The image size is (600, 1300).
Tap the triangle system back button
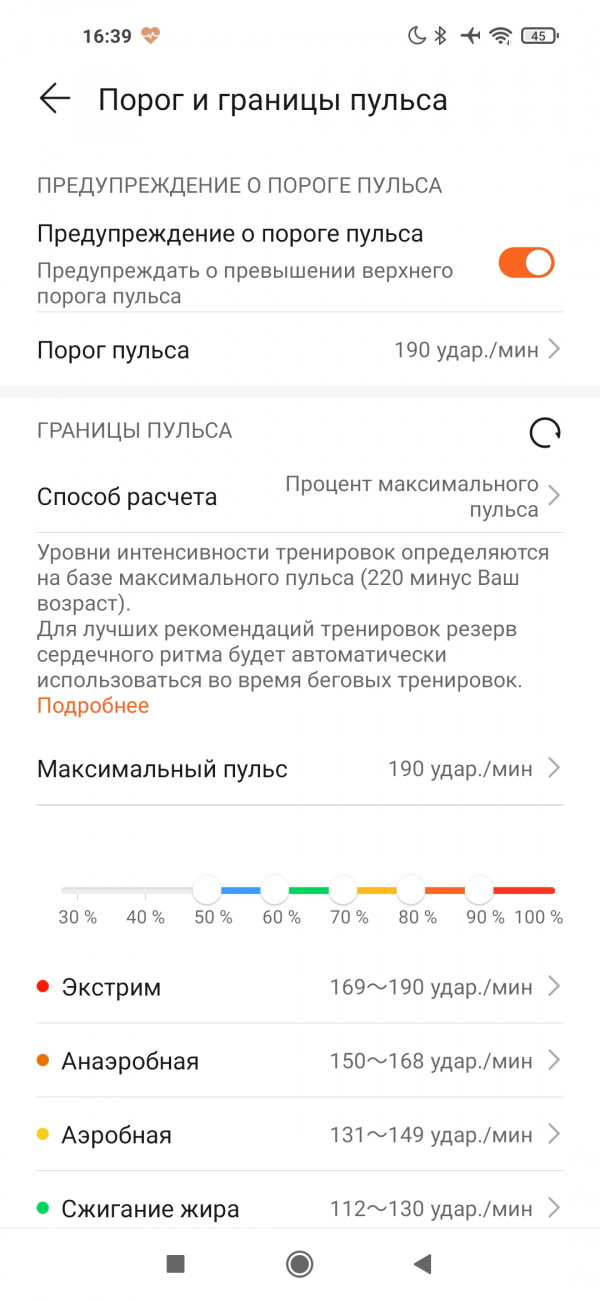422,1264
